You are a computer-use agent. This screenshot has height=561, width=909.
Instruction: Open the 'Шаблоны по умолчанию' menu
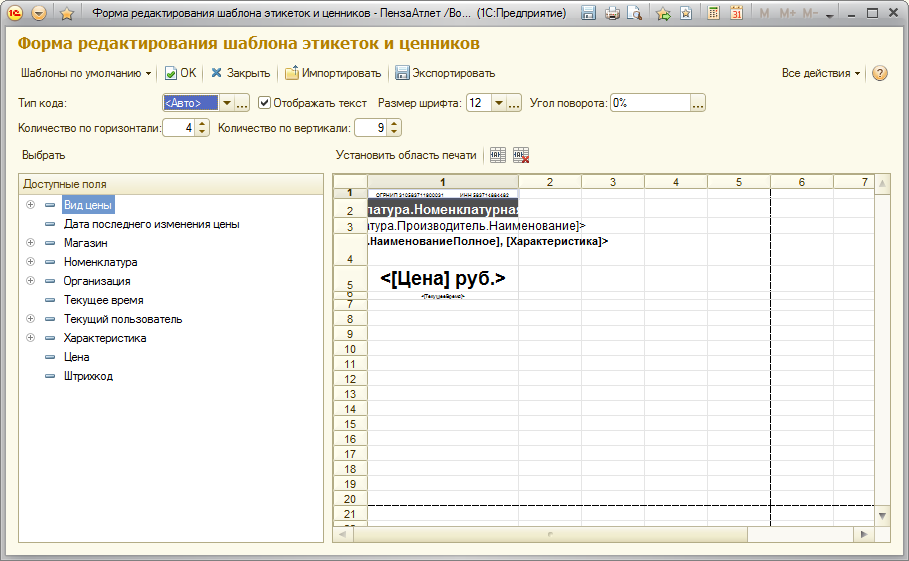85,73
